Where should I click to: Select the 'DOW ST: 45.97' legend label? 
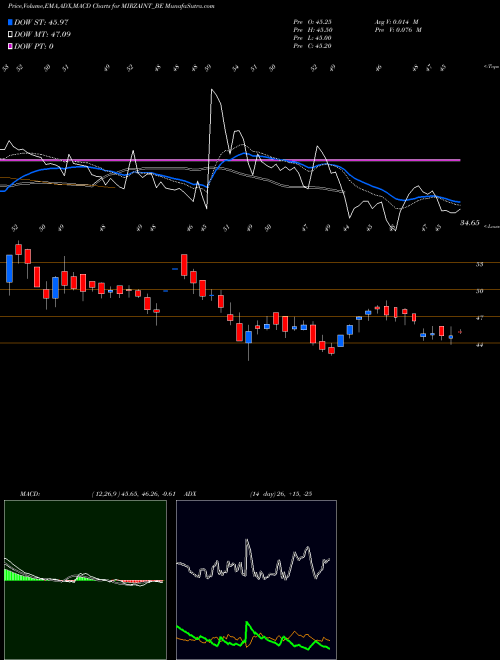(41, 22)
